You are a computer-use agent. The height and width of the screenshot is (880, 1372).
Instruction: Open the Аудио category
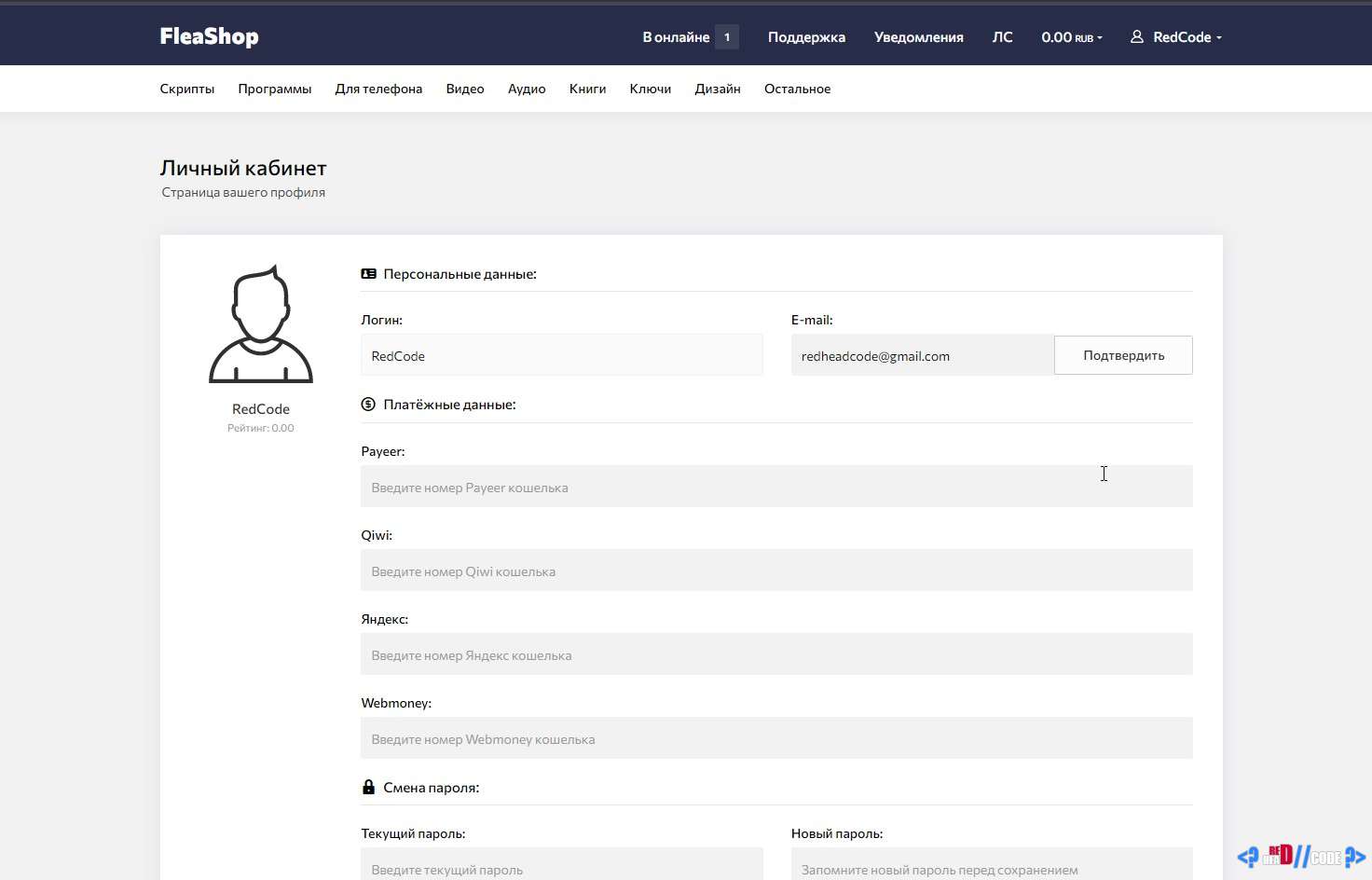527,89
